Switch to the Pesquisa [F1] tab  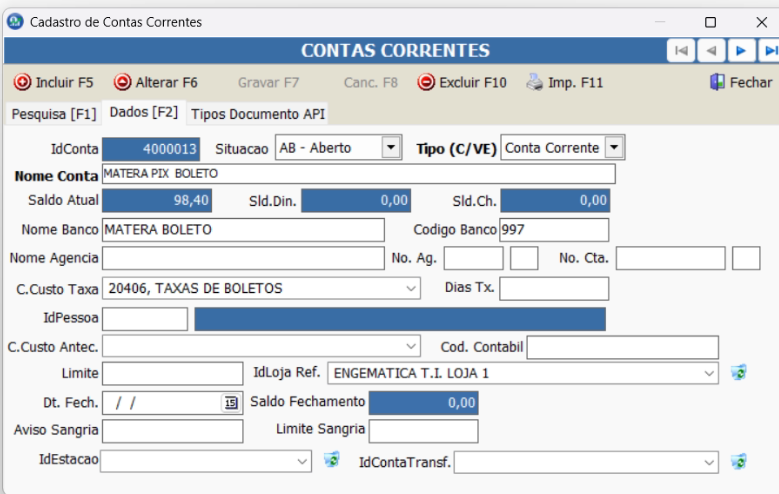coord(53,114)
